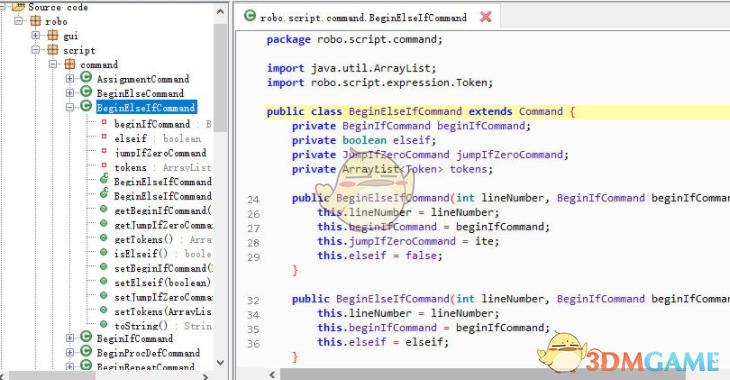The image size is (730, 380).
Task: Expand the BeginIfCommand class node
Action: [70, 338]
